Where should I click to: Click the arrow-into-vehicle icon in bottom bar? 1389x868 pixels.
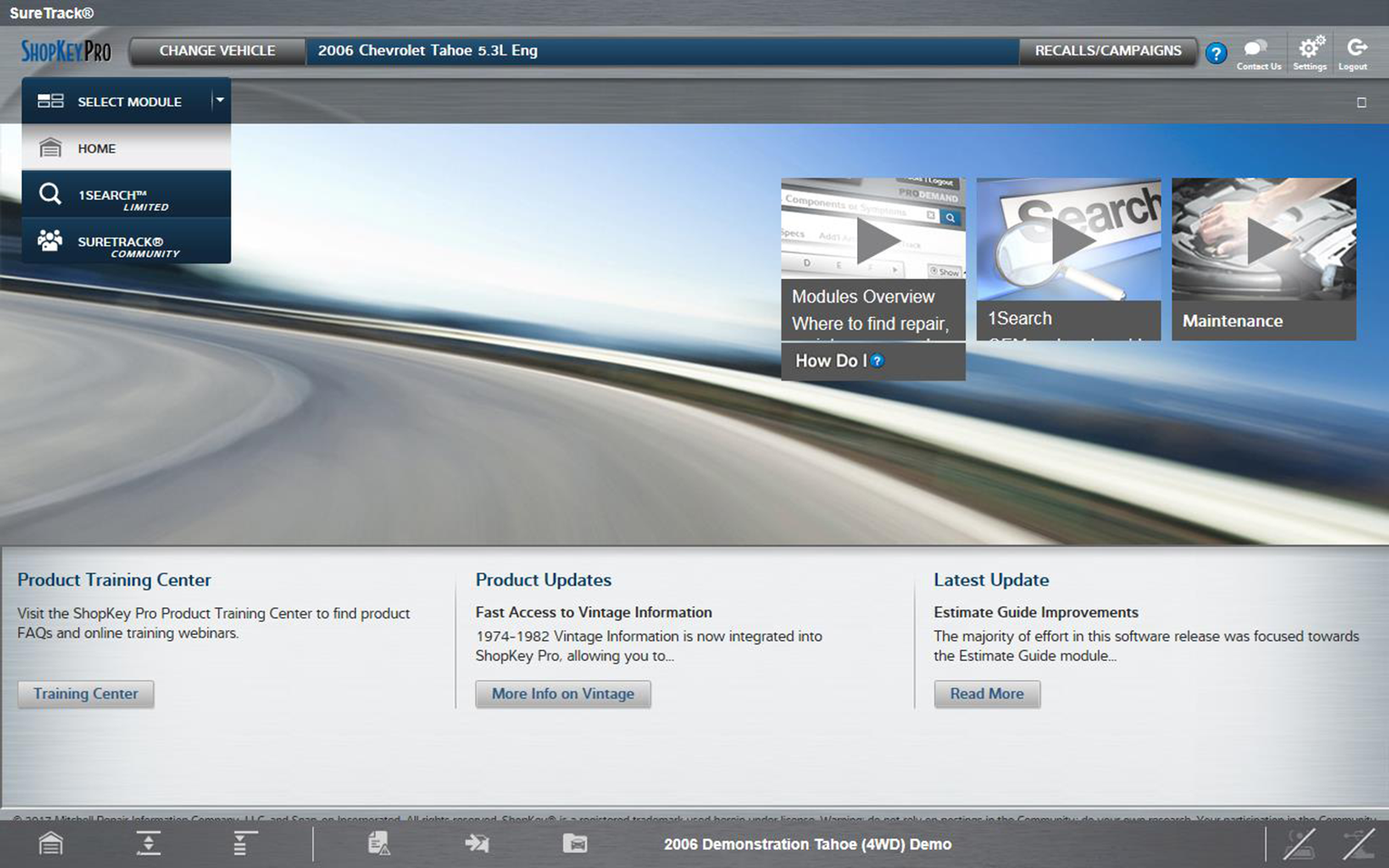pos(477,843)
